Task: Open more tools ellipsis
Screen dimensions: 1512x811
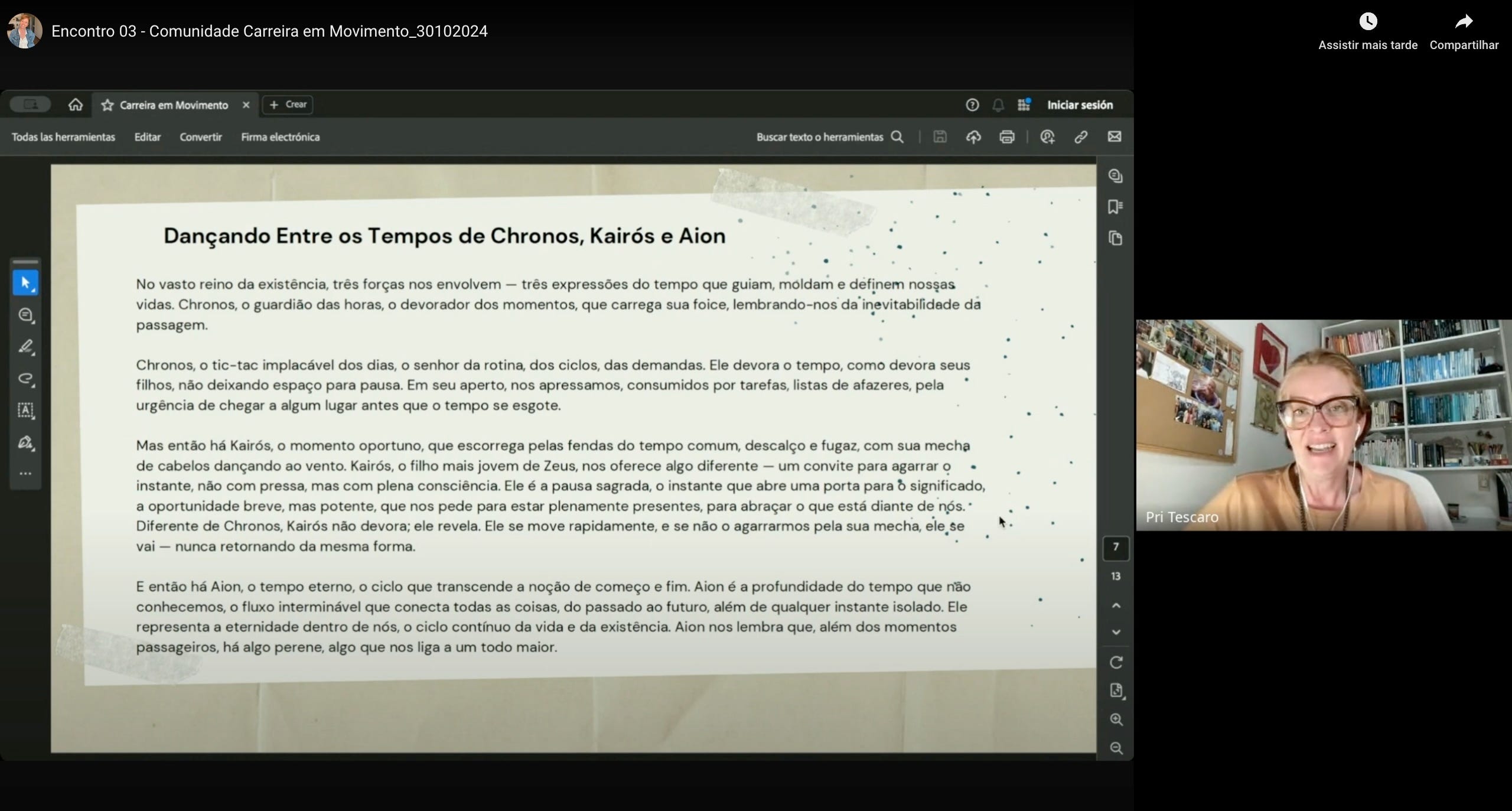Action: (x=25, y=474)
